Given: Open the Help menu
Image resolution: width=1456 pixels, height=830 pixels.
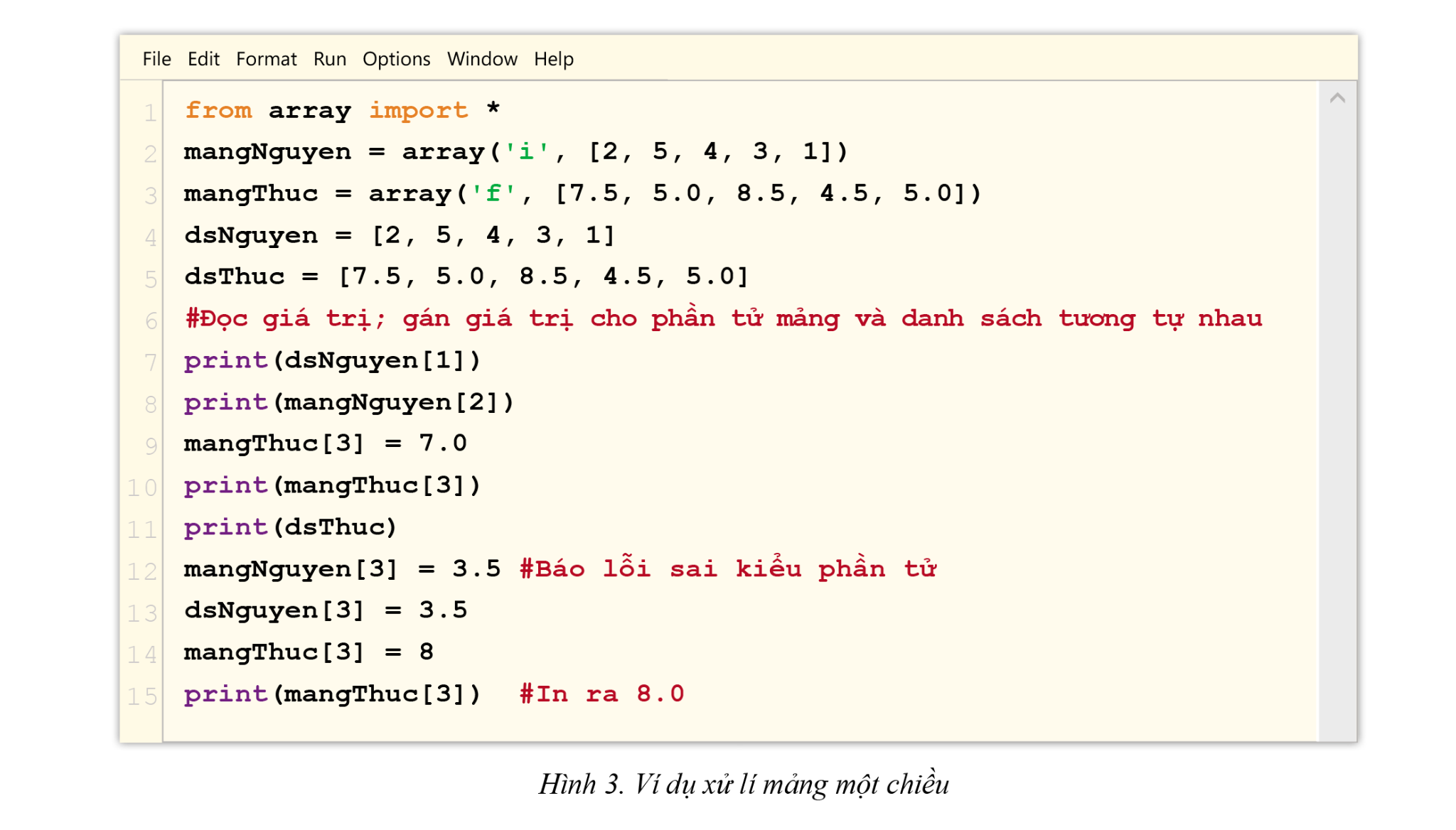Looking at the screenshot, I should [x=554, y=60].
